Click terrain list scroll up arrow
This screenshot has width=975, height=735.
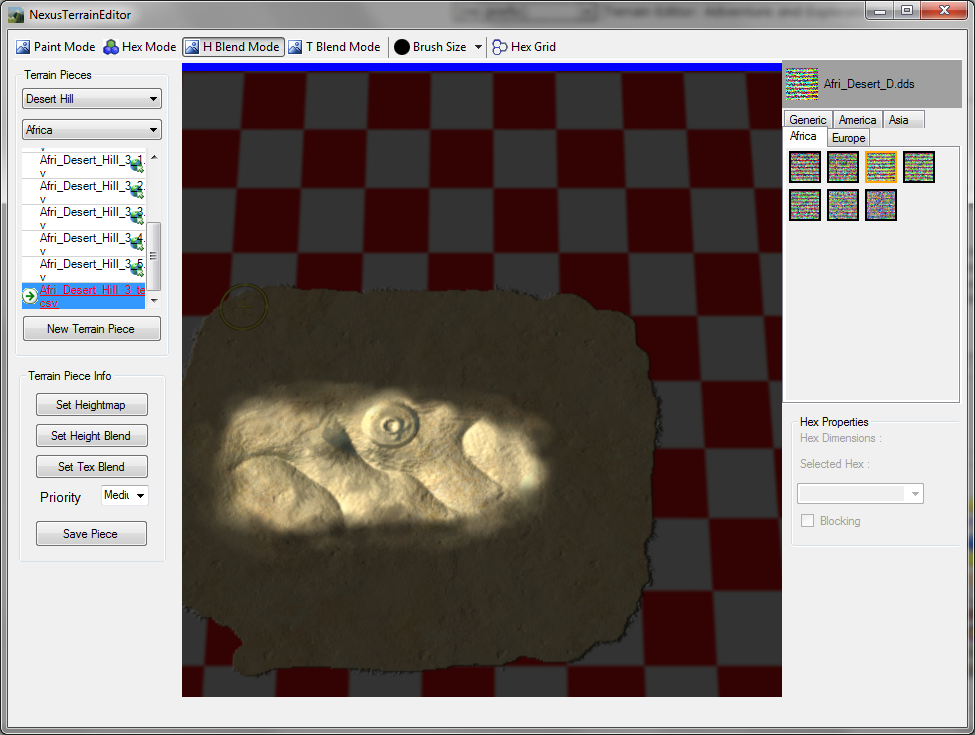(154, 157)
